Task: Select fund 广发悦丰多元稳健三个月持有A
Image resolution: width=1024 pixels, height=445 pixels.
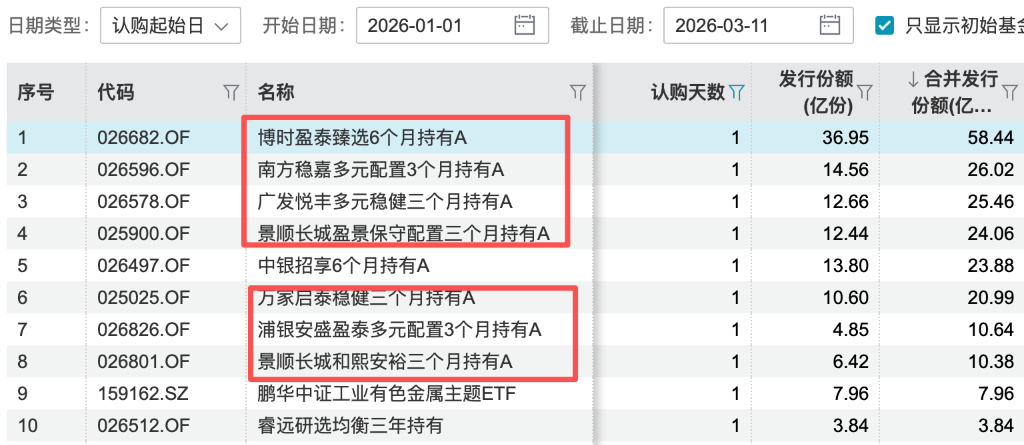Action: tap(385, 202)
